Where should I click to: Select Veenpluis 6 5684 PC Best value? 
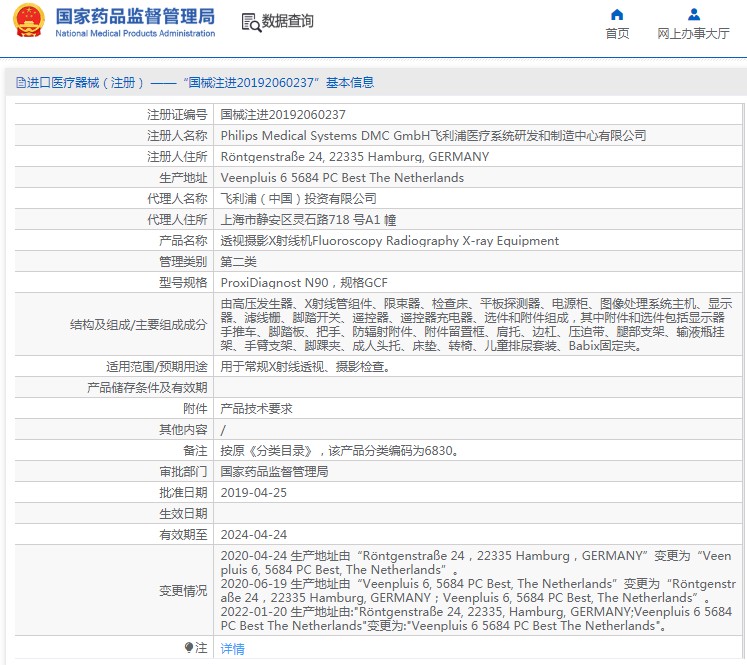coord(342,178)
